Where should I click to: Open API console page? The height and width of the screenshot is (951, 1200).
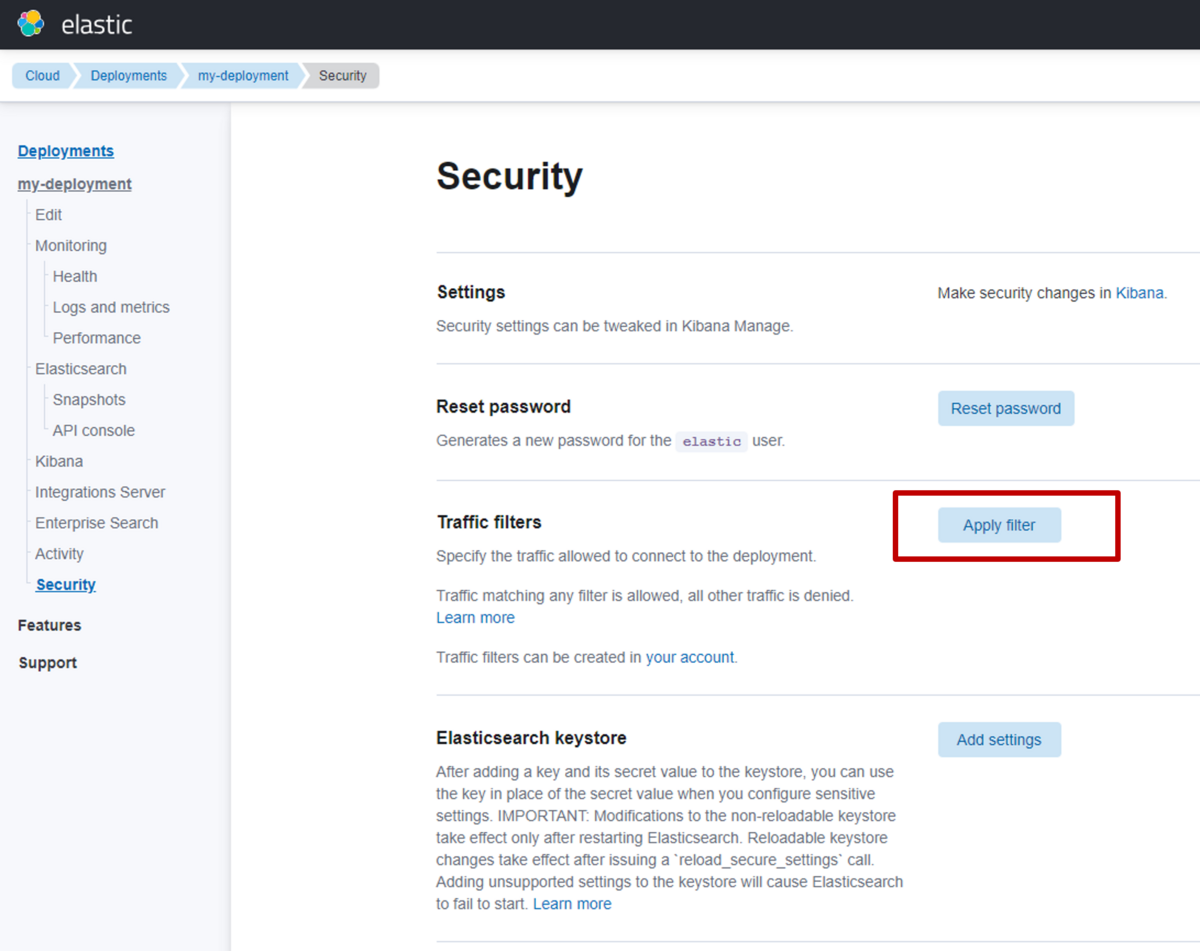pyautogui.click(x=94, y=431)
